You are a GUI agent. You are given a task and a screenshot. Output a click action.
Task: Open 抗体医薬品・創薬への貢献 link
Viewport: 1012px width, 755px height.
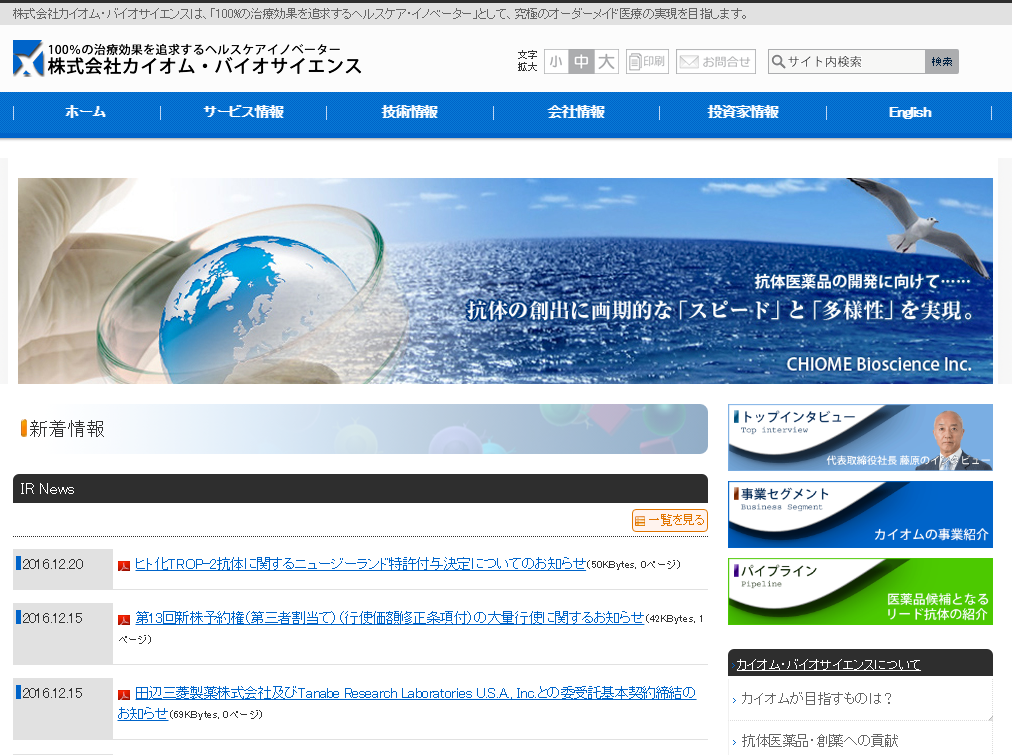820,741
